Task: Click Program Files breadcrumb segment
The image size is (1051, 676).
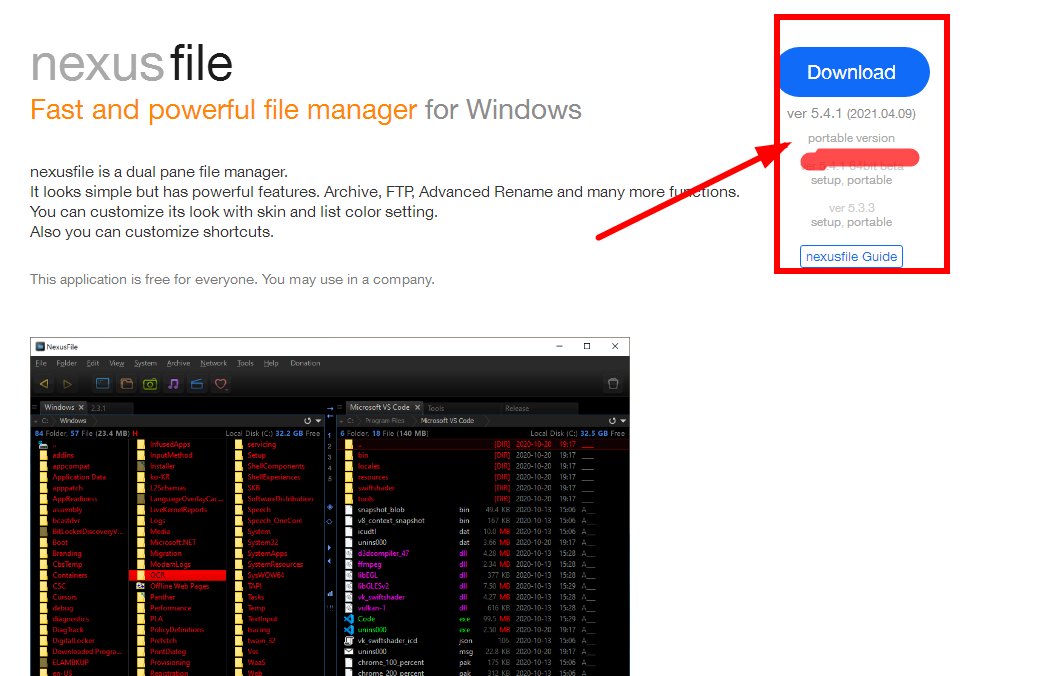Action: (x=385, y=421)
